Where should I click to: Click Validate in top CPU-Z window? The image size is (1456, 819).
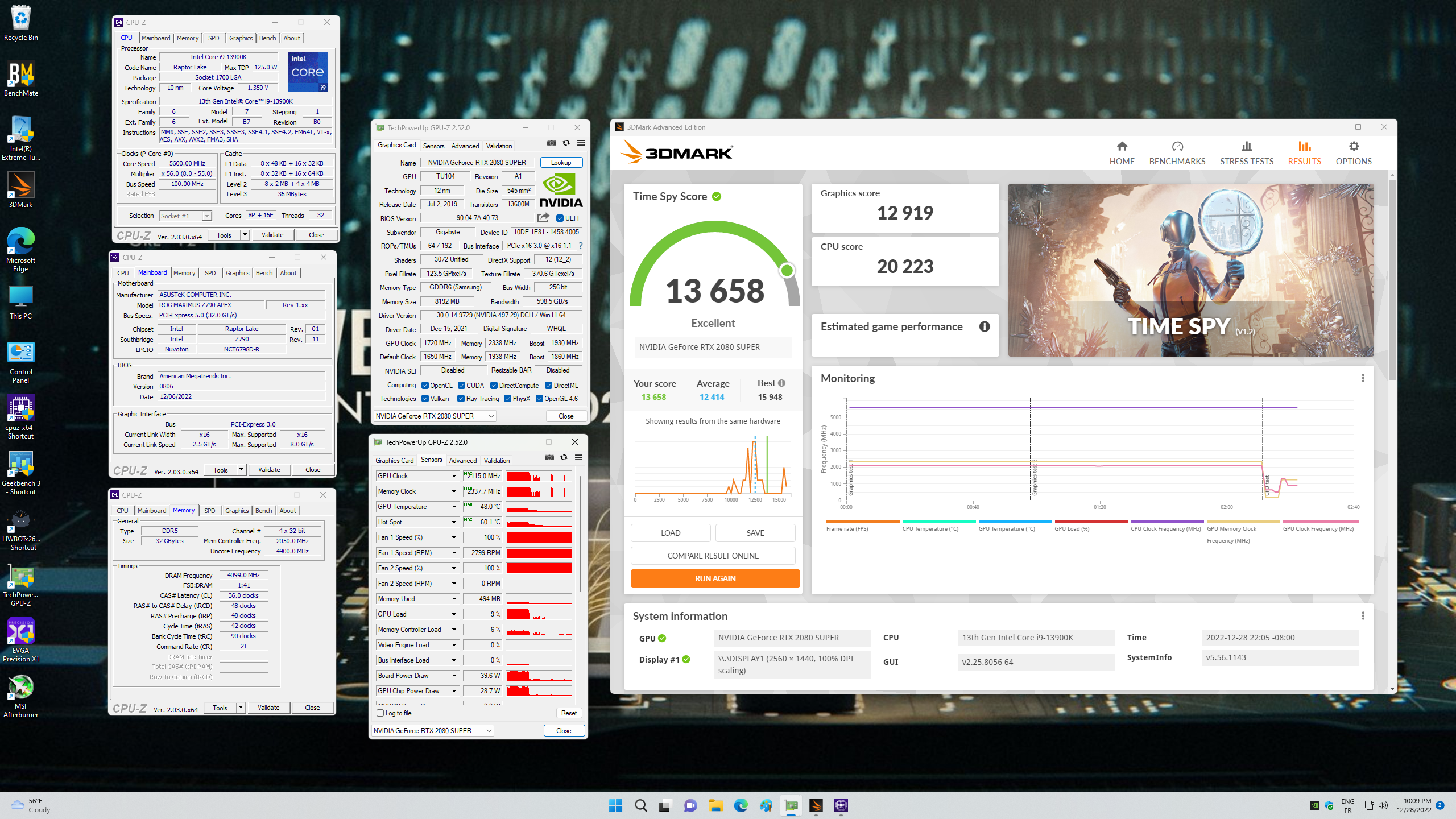pyautogui.click(x=272, y=235)
